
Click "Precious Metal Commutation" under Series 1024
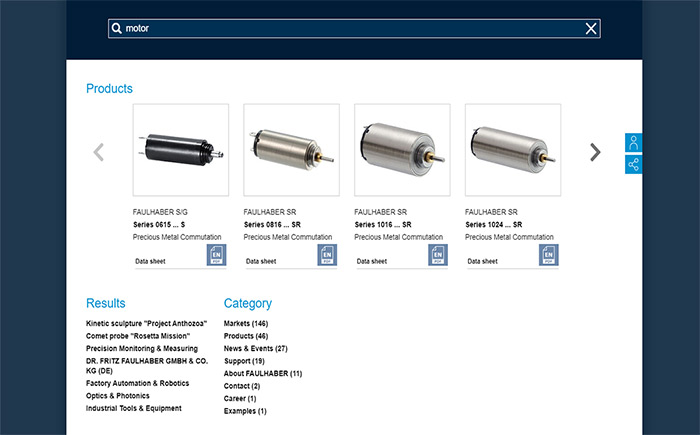pyautogui.click(x=509, y=237)
